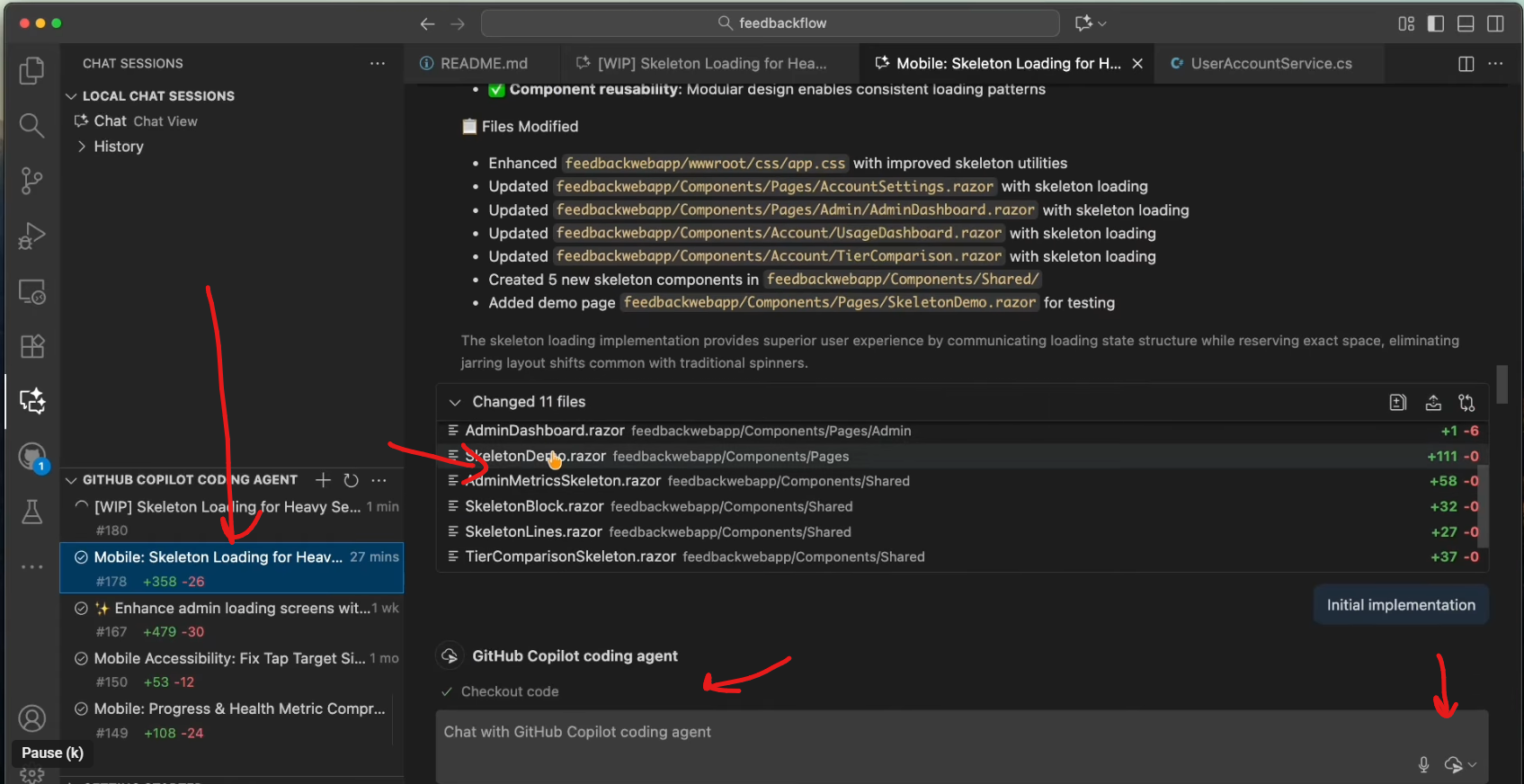Image resolution: width=1524 pixels, height=784 pixels.
Task: Select the Chat Sessions activity bar icon
Action: [31, 401]
